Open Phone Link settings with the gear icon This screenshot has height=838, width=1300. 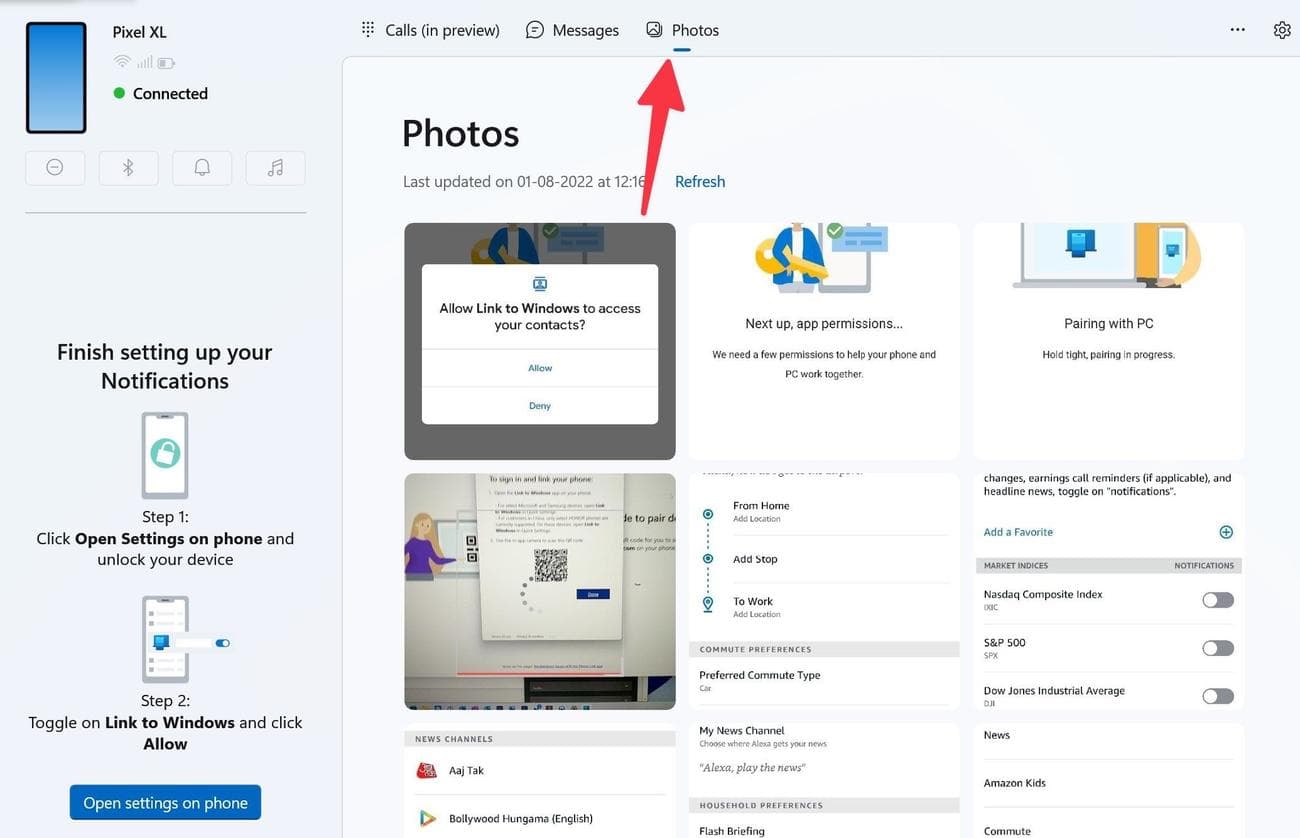pyautogui.click(x=1282, y=29)
